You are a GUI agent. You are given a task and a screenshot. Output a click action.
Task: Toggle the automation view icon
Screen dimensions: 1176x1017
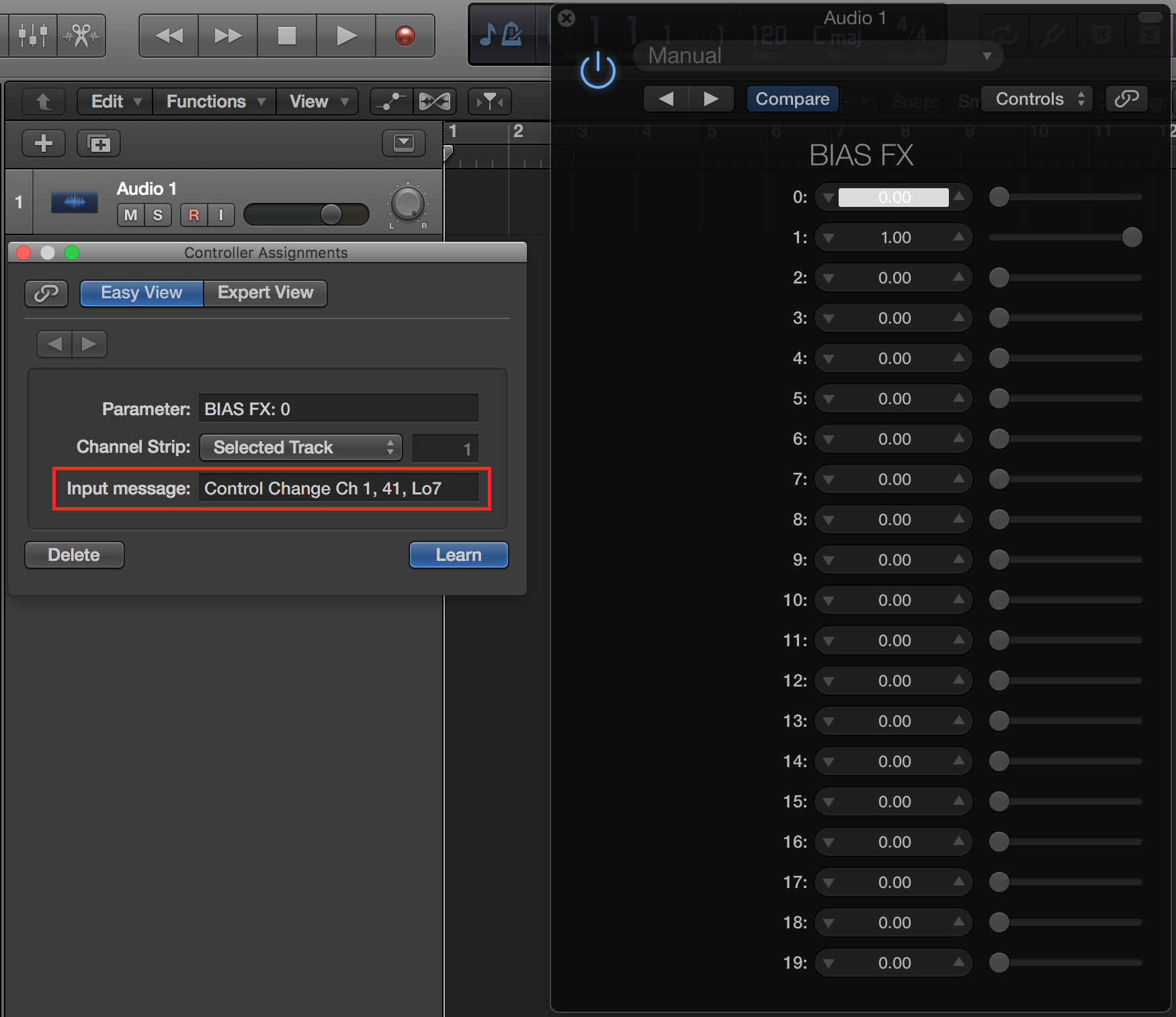(x=391, y=101)
